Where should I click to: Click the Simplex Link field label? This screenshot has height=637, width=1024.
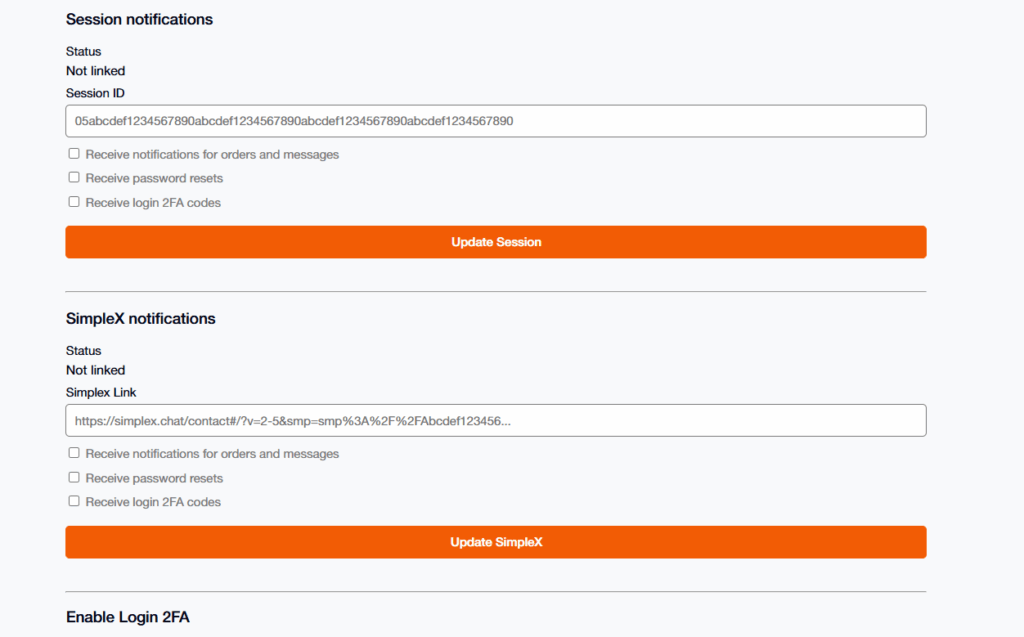coord(100,392)
